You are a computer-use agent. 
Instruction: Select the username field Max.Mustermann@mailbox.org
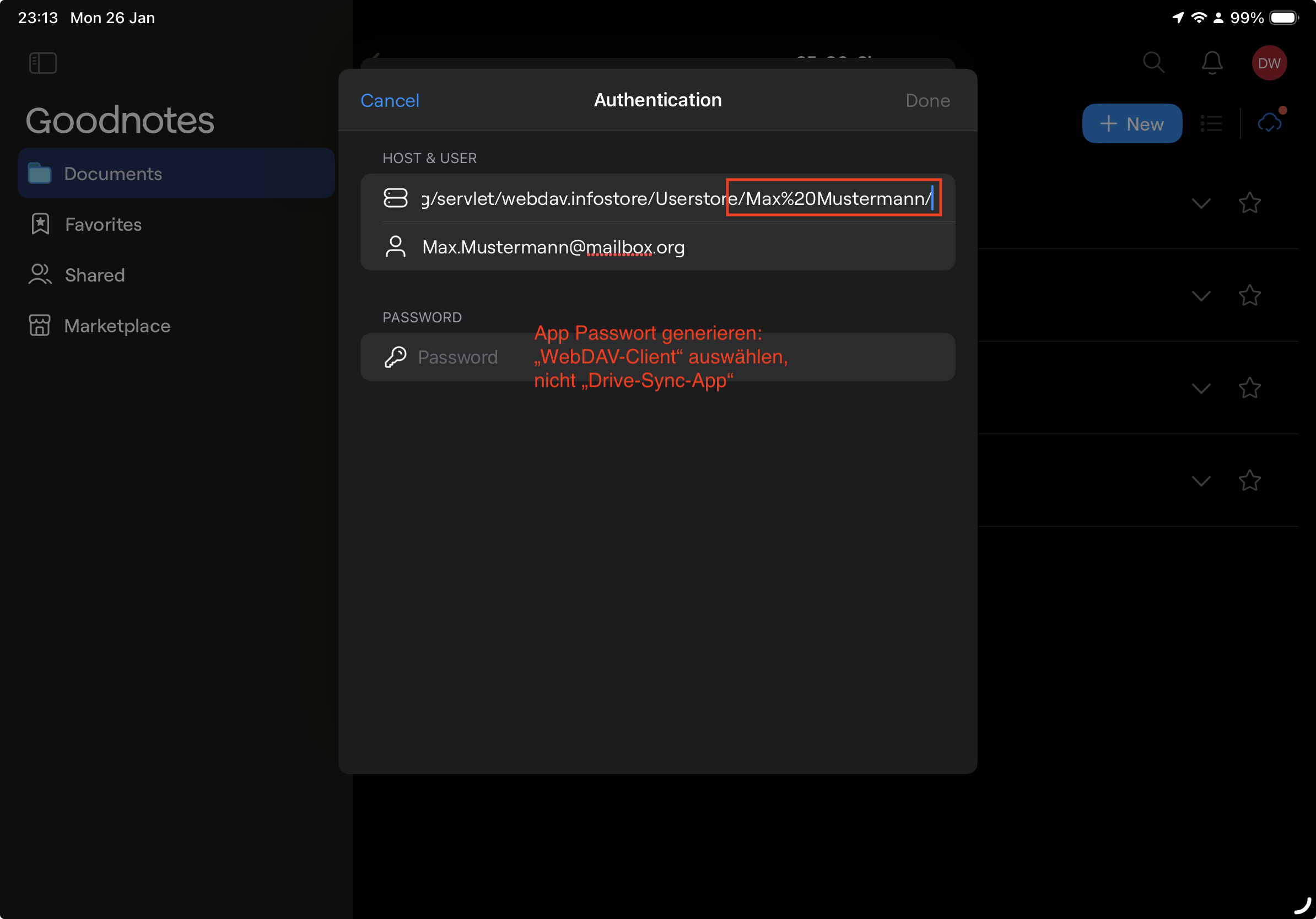(x=553, y=247)
